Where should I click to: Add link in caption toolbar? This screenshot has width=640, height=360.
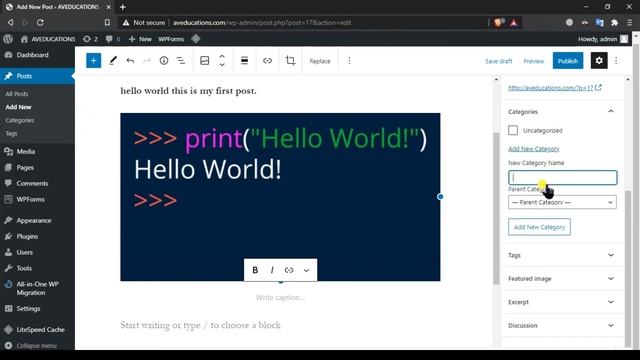[289, 270]
